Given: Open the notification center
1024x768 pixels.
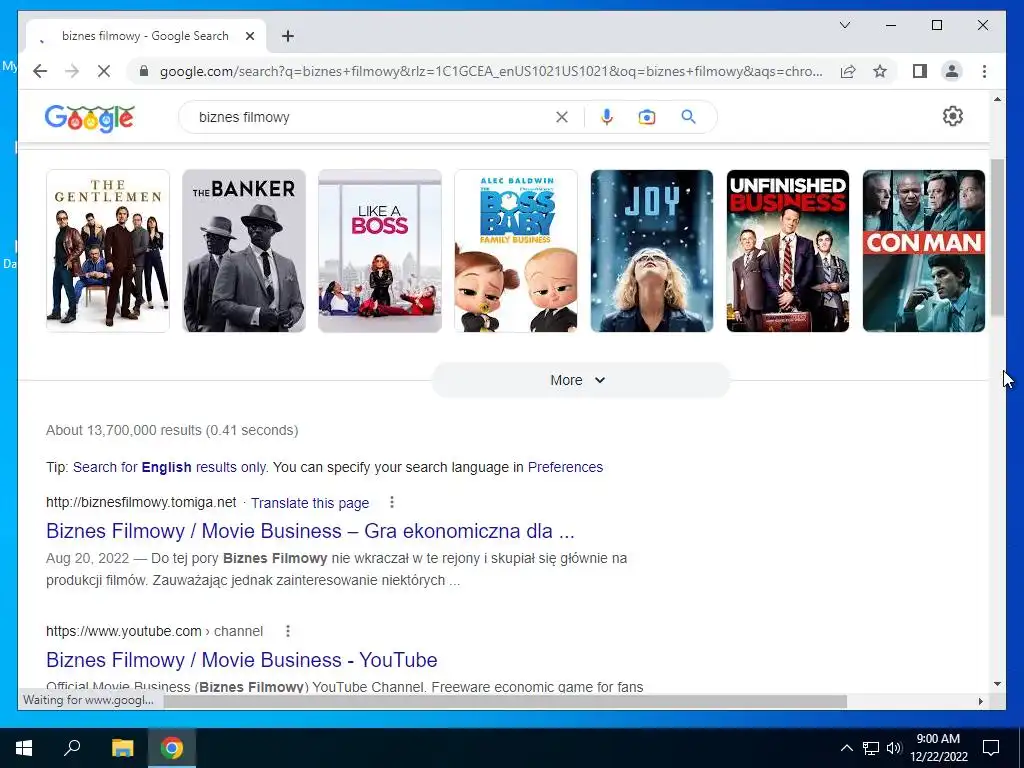Looking at the screenshot, I should [991, 748].
